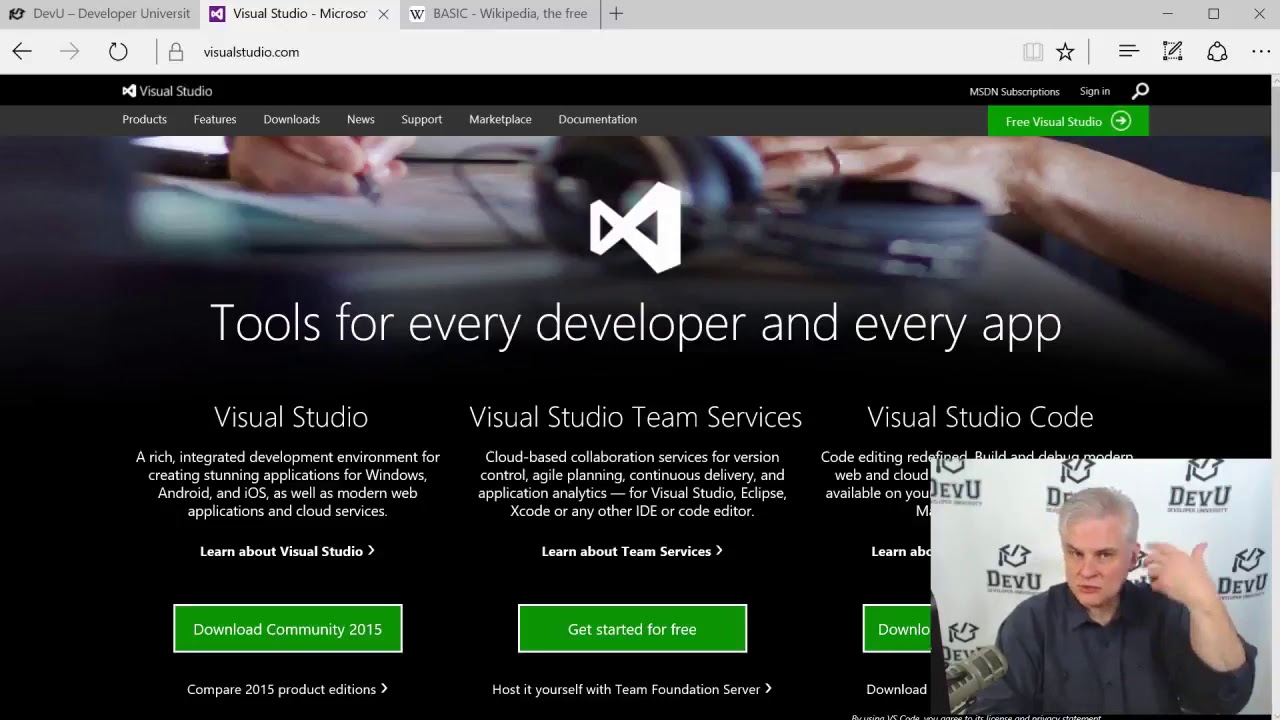Viewport: 1280px width, 720px height.
Task: Open the Features menu item
Action: click(x=215, y=119)
